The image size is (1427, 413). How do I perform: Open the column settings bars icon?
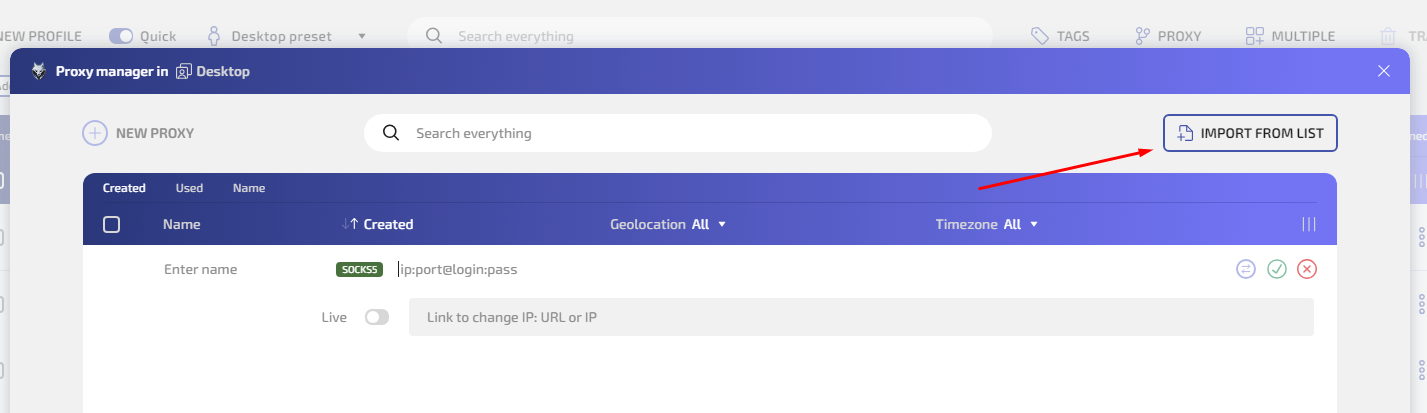1308,224
